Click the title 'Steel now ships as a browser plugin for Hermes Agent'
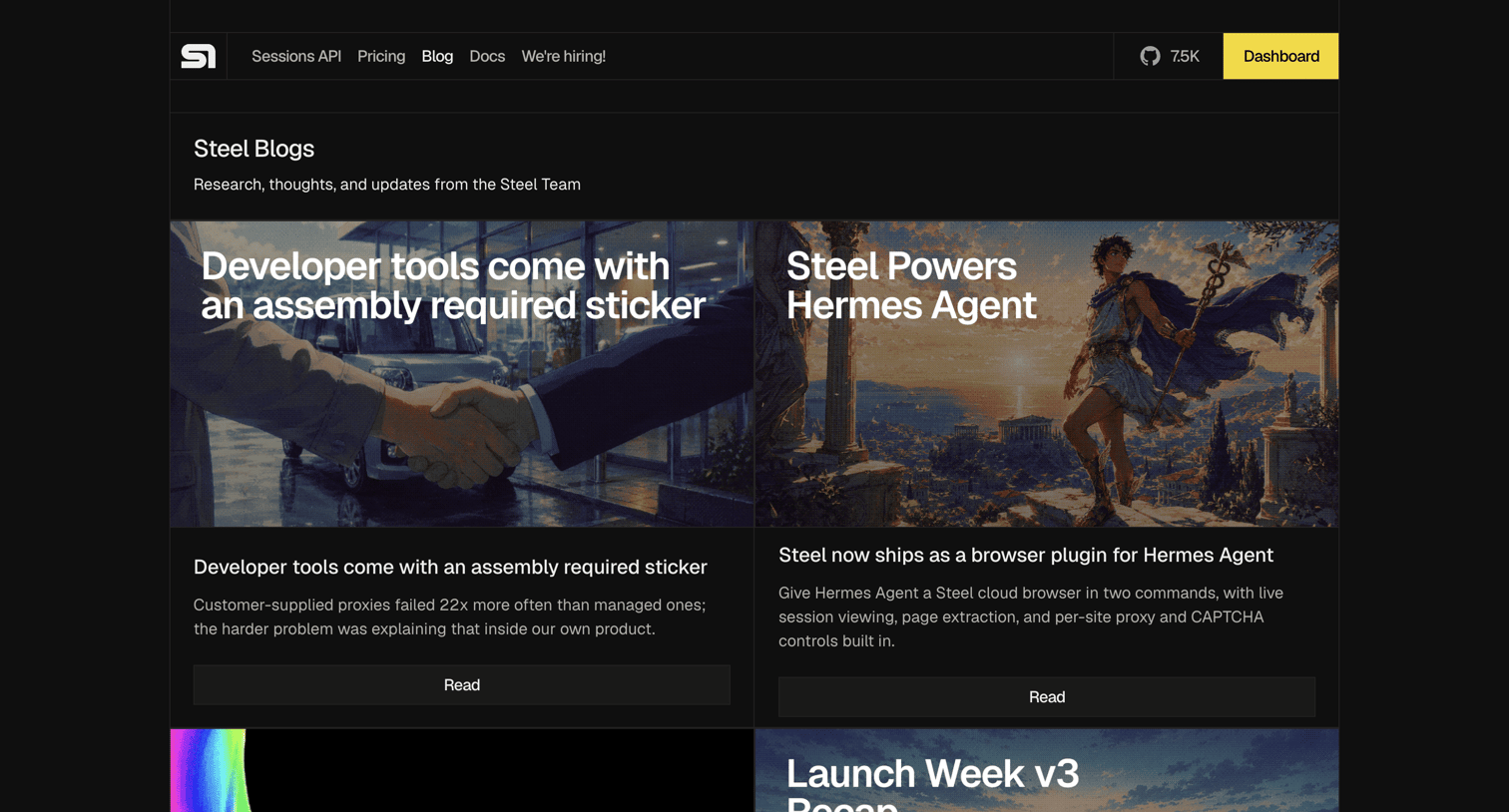The height and width of the screenshot is (812, 1509). pyautogui.click(x=1026, y=555)
